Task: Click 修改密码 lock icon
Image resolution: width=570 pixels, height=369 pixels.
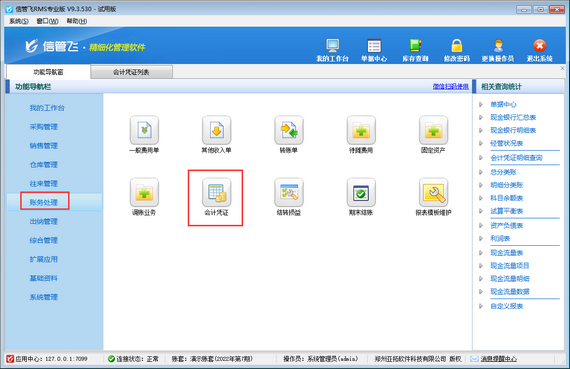Action: 457,51
